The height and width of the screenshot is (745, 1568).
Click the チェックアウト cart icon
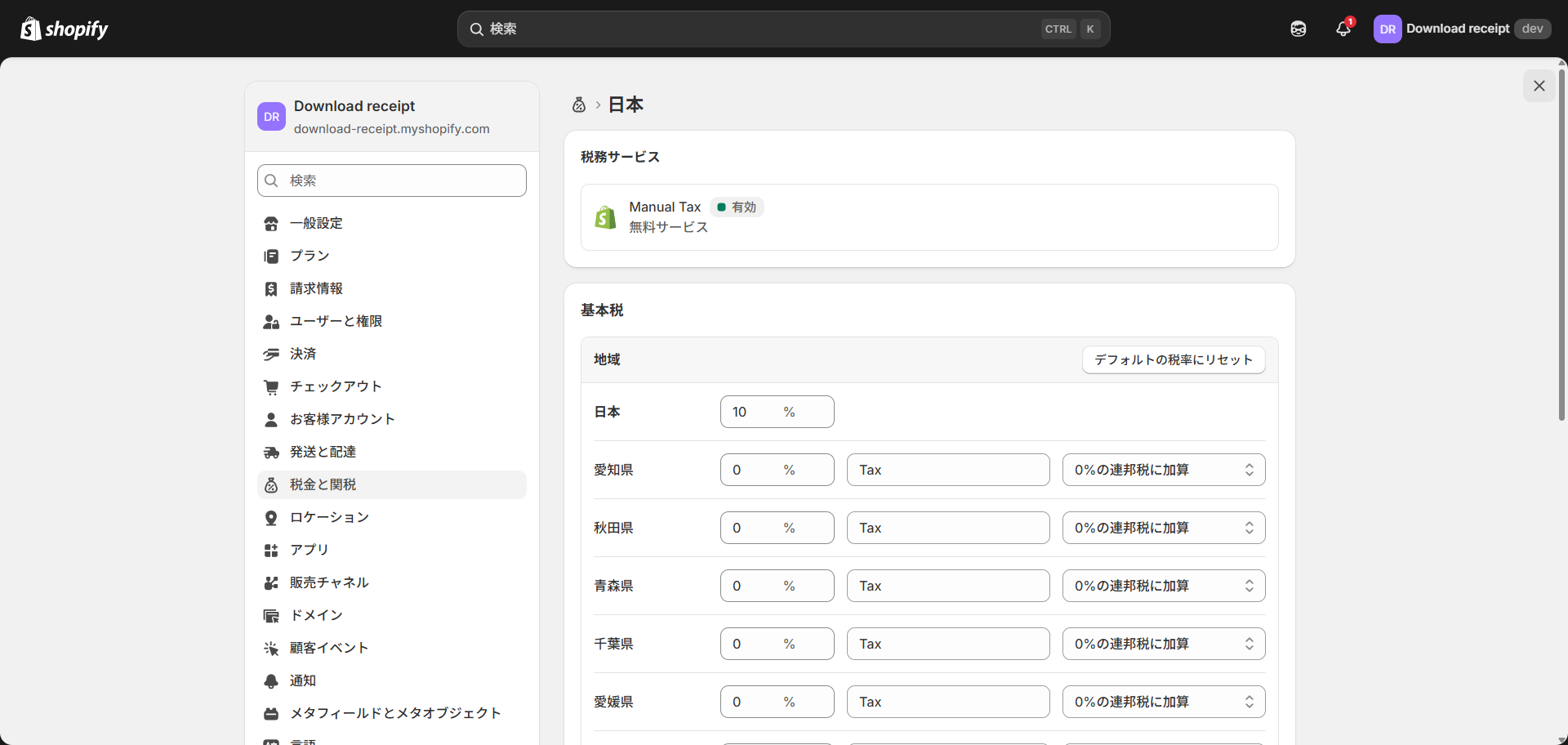click(x=271, y=386)
